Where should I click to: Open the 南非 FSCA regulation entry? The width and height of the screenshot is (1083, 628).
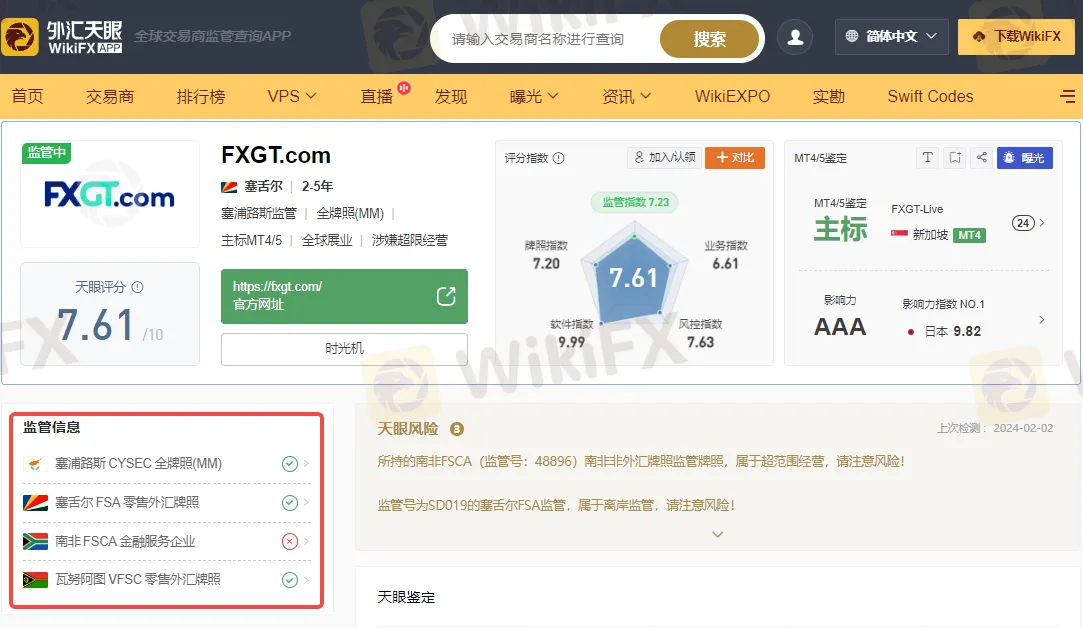coord(166,541)
